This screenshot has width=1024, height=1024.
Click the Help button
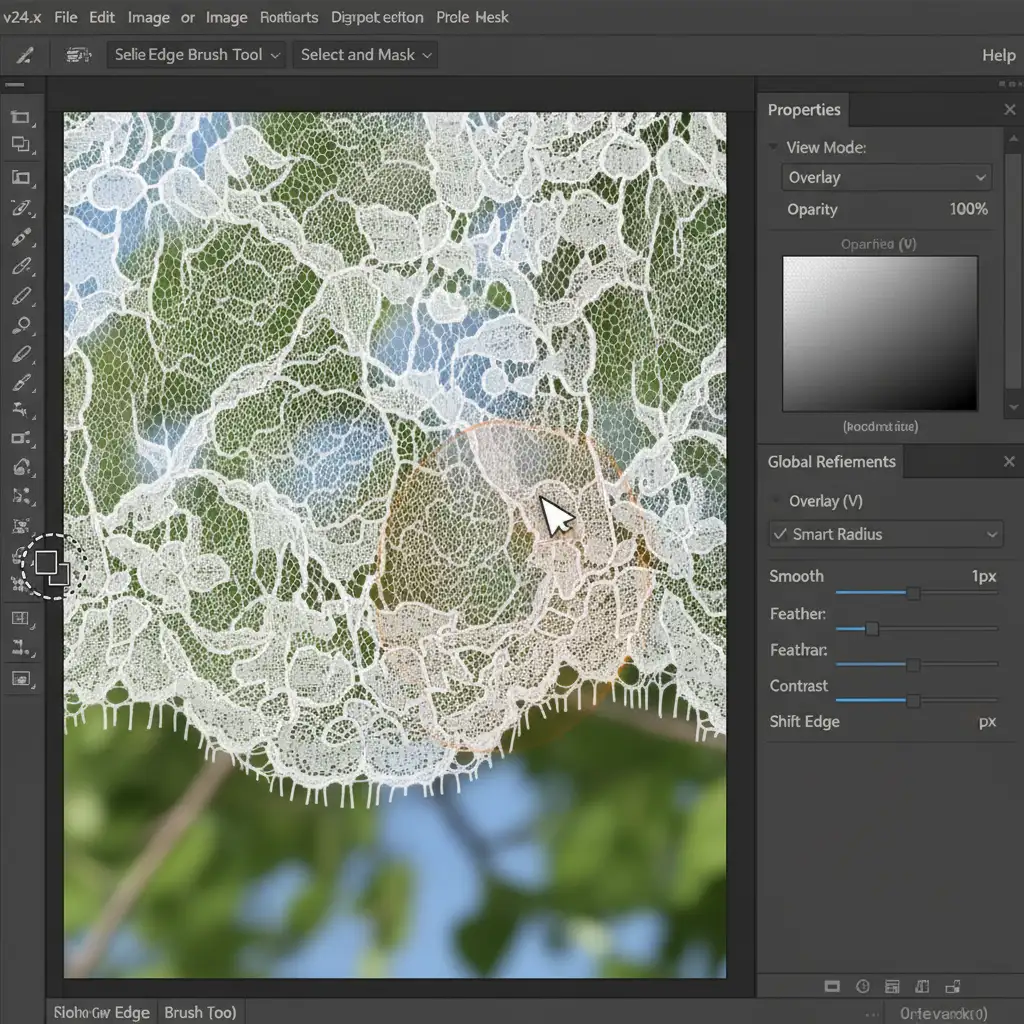coord(999,56)
